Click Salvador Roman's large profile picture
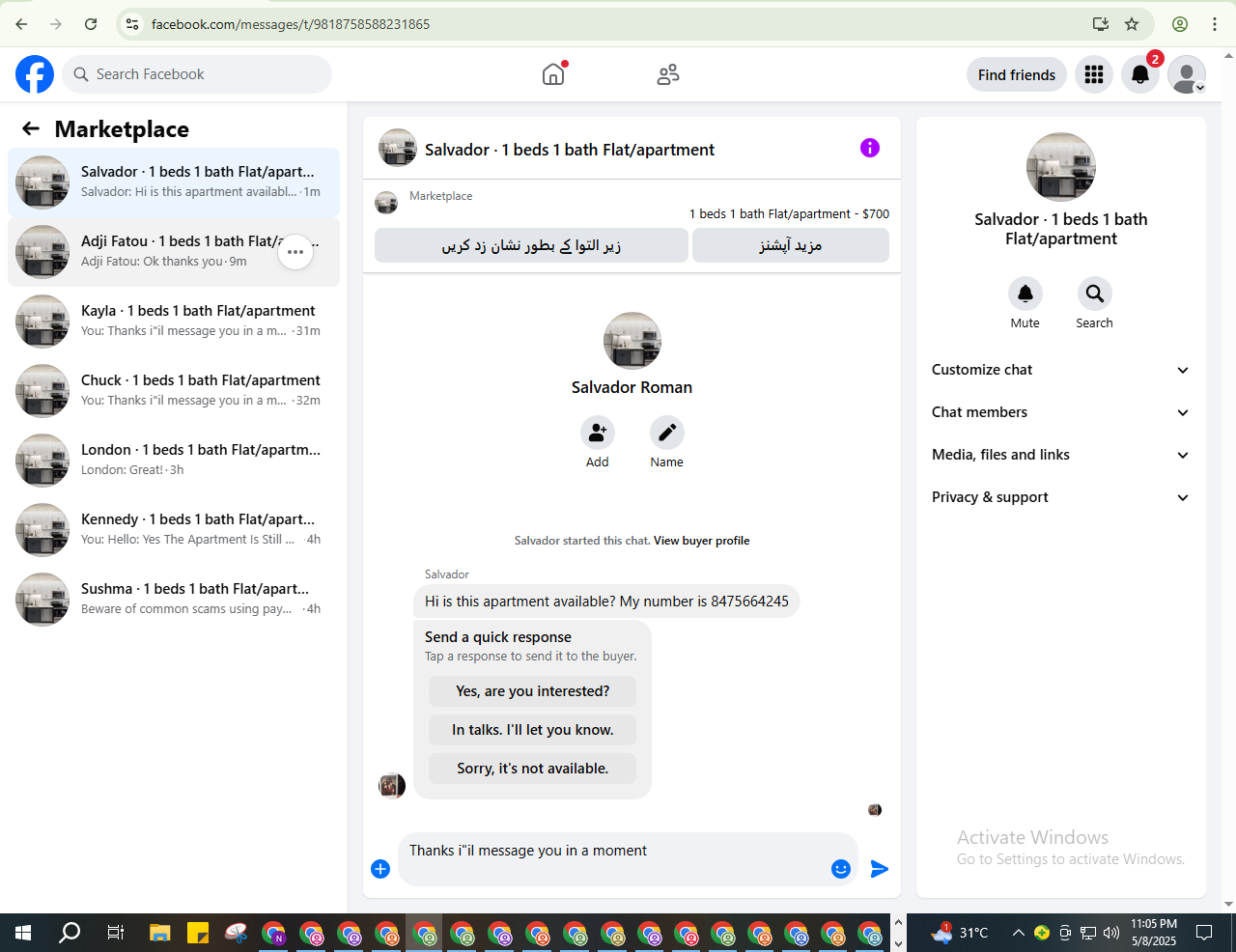This screenshot has height=952, width=1236. click(632, 341)
